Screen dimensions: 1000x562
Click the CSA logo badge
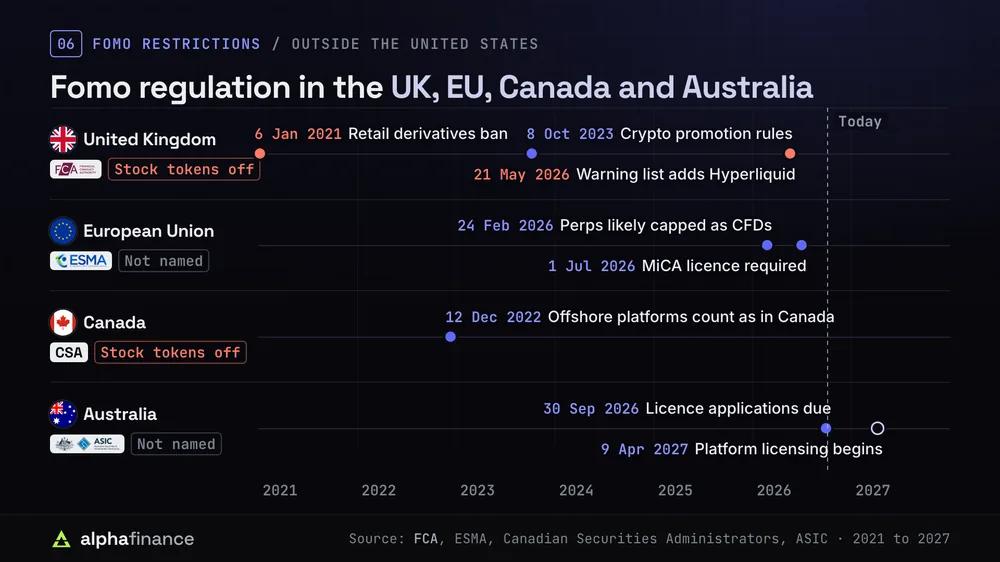(x=69, y=352)
